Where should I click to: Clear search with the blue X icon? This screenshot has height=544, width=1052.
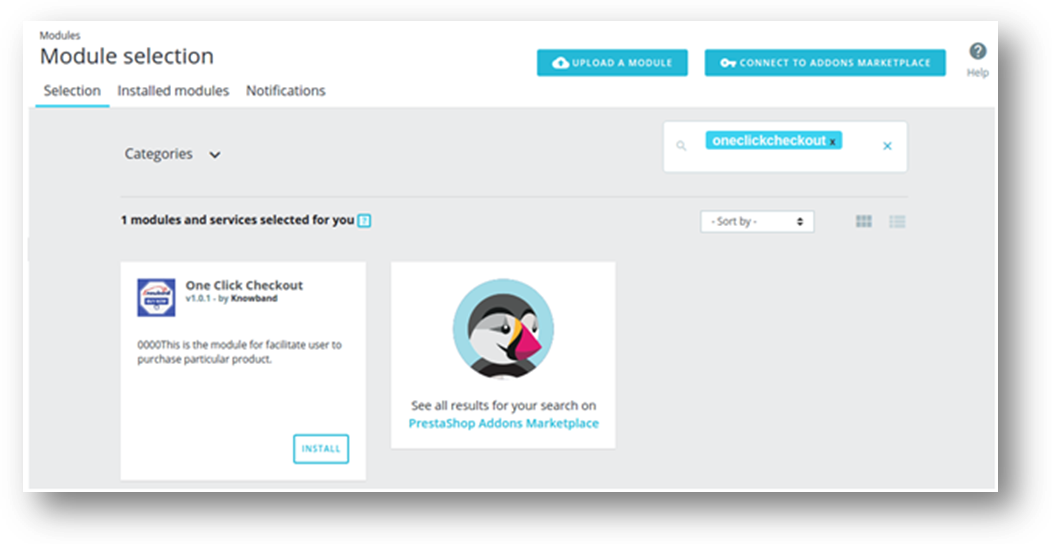click(x=887, y=146)
